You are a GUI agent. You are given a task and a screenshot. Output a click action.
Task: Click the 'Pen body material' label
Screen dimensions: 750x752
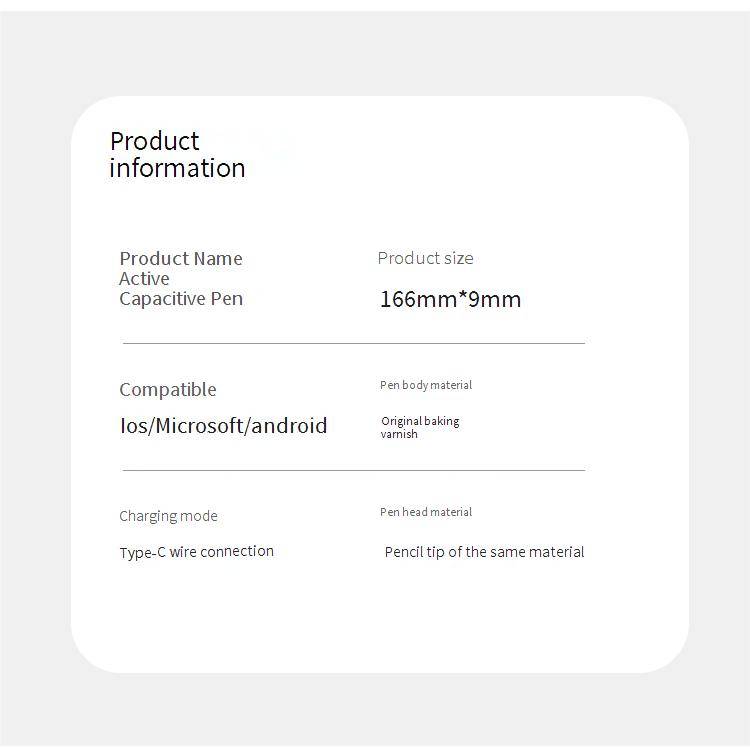point(426,385)
